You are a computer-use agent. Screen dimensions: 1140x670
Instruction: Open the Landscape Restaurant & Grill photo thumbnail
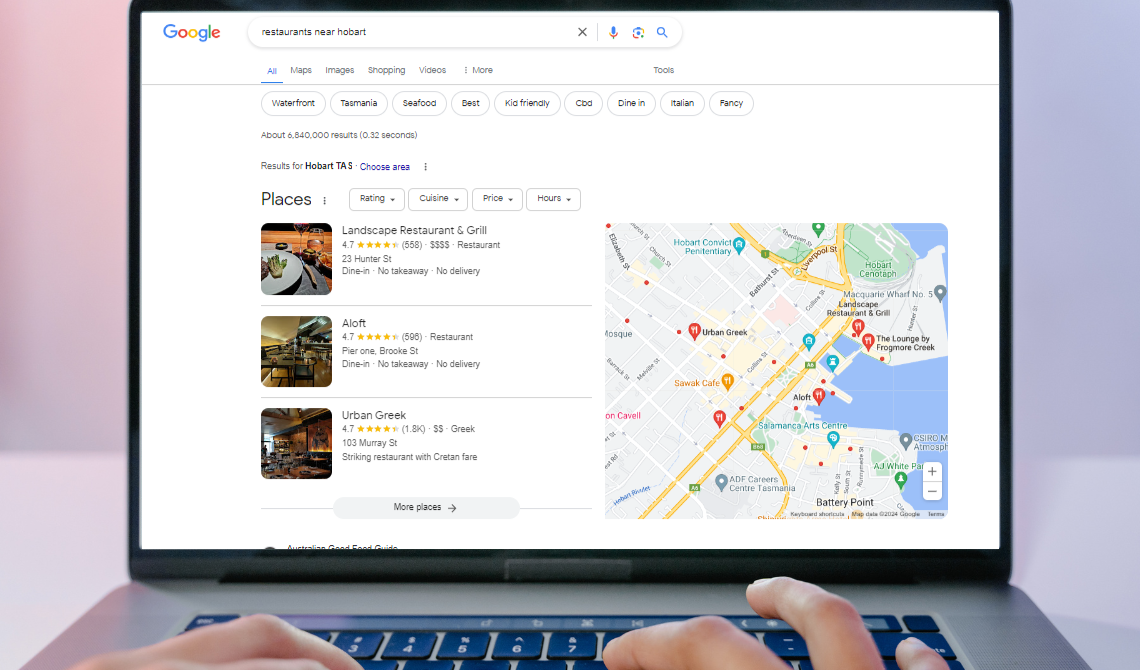[297, 259]
